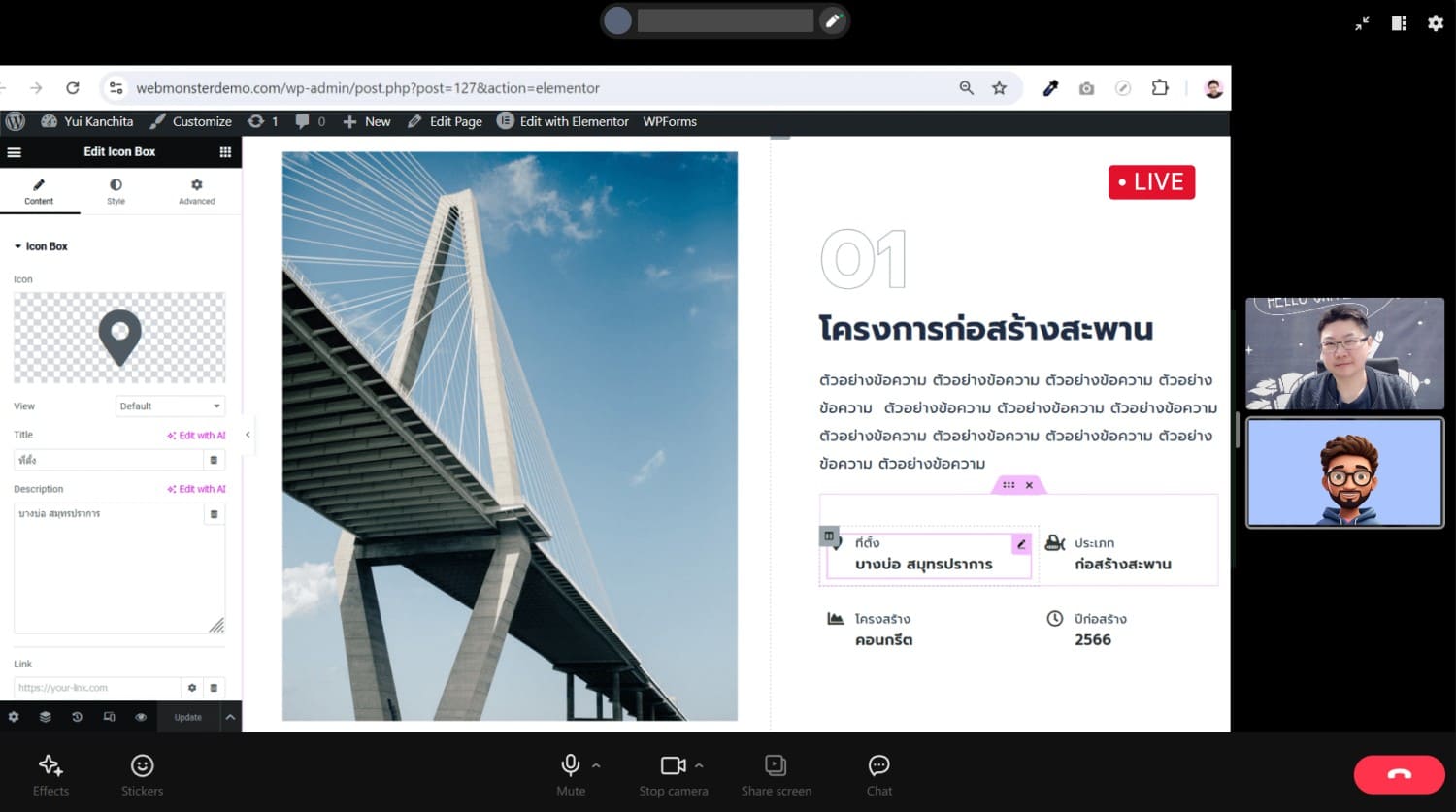Open the browser extensions puzzle icon
Image resolution: width=1456 pixels, height=812 pixels.
(x=1160, y=88)
